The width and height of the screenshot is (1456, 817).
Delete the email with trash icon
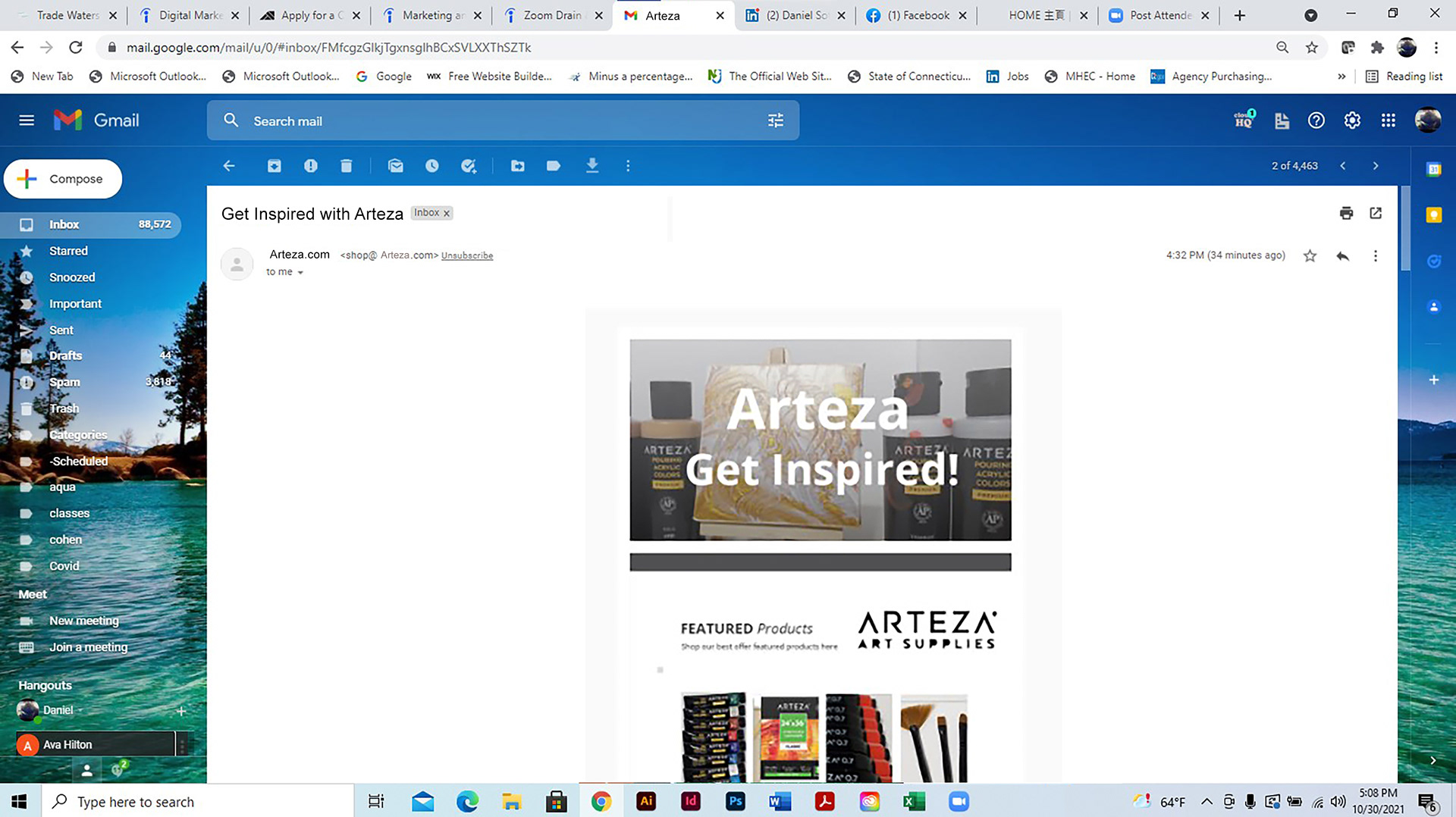tap(347, 165)
